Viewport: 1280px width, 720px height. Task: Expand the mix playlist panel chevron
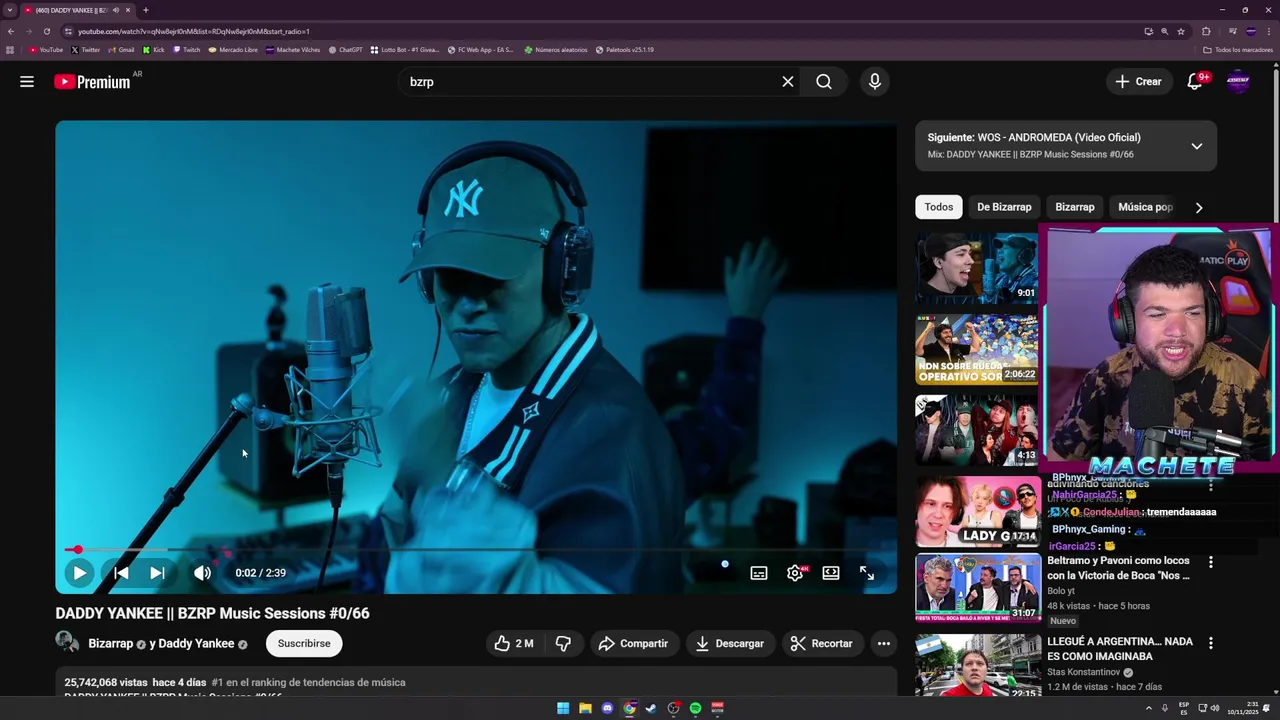[x=1196, y=146]
